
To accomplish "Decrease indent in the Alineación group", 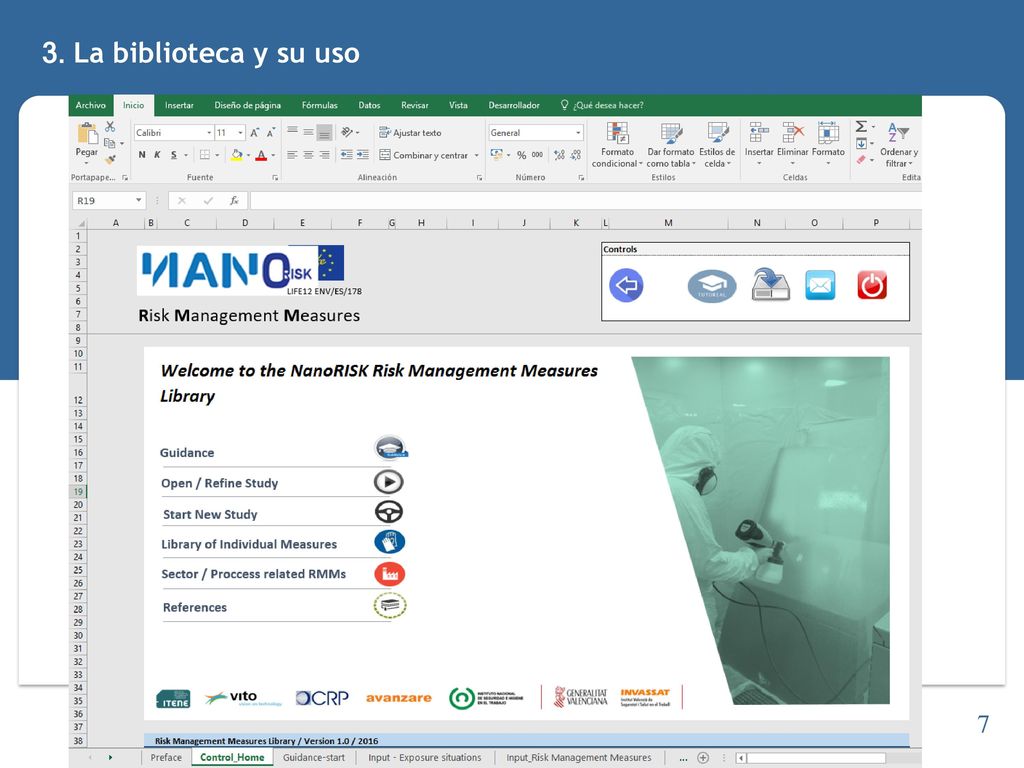I will click(346, 155).
